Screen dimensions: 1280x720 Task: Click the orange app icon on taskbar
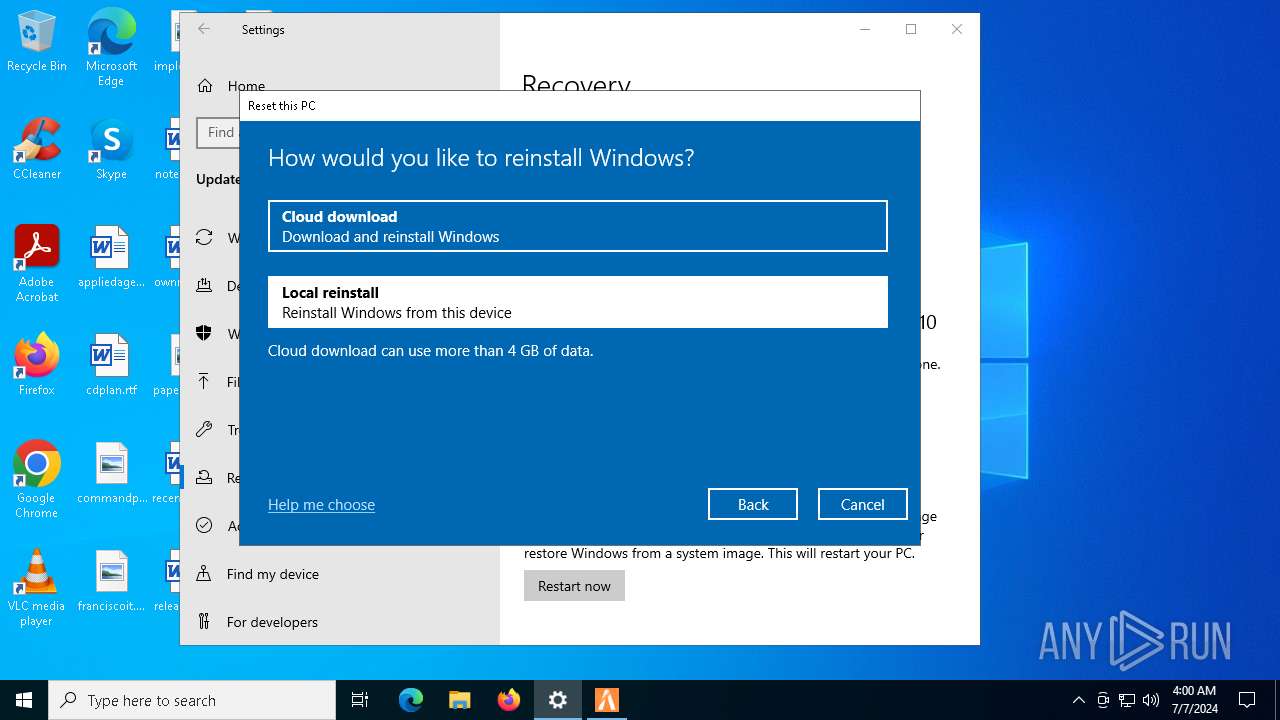(607, 700)
